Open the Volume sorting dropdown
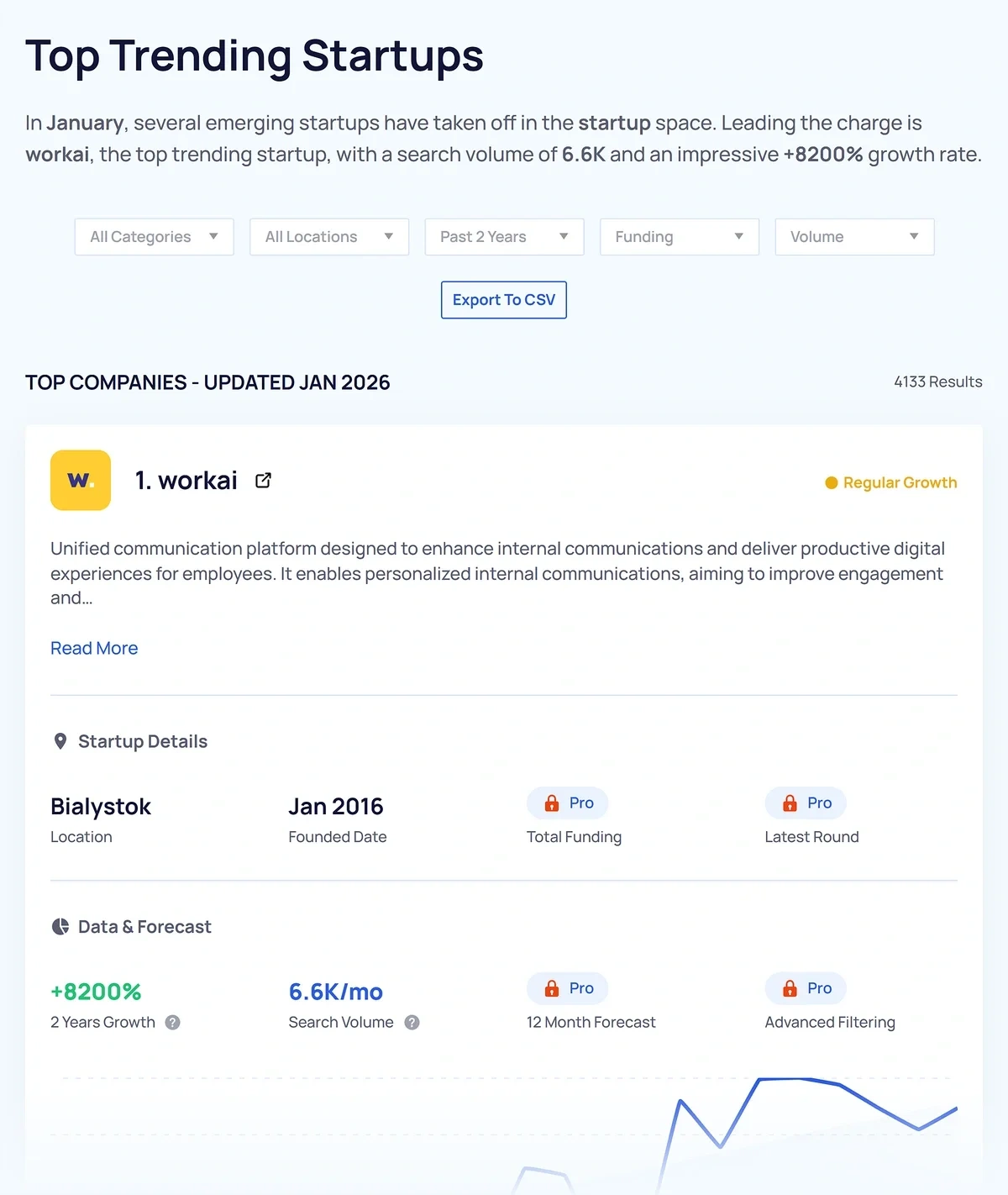 [854, 236]
